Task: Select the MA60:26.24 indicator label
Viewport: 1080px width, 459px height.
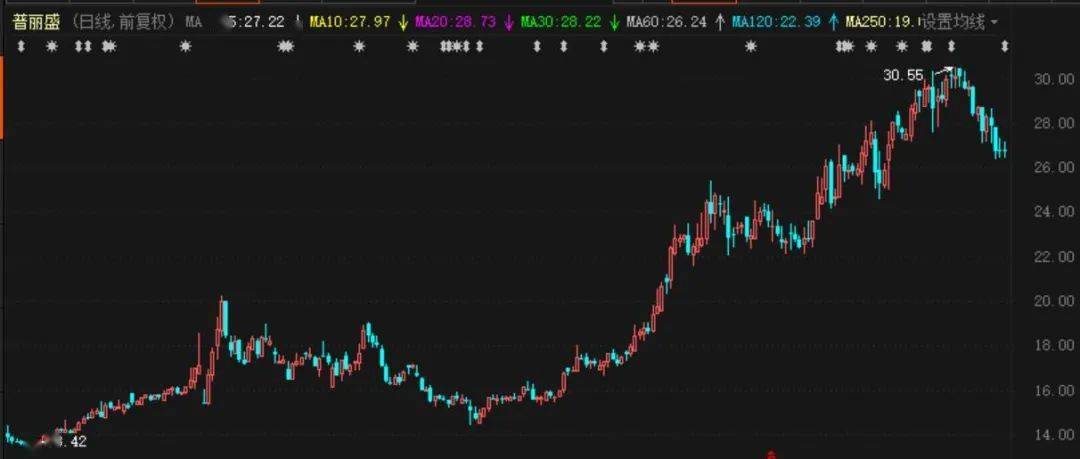Action: click(667, 23)
